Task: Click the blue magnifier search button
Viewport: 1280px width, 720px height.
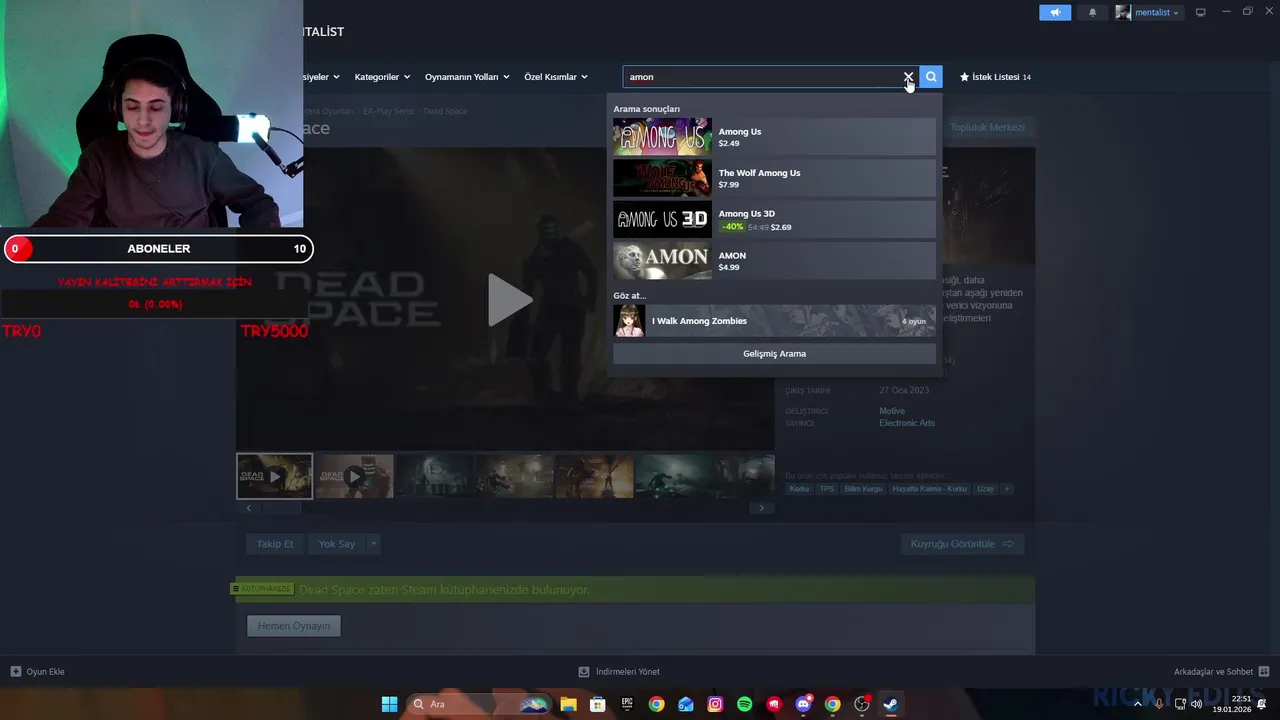Action: pyautogui.click(x=931, y=77)
